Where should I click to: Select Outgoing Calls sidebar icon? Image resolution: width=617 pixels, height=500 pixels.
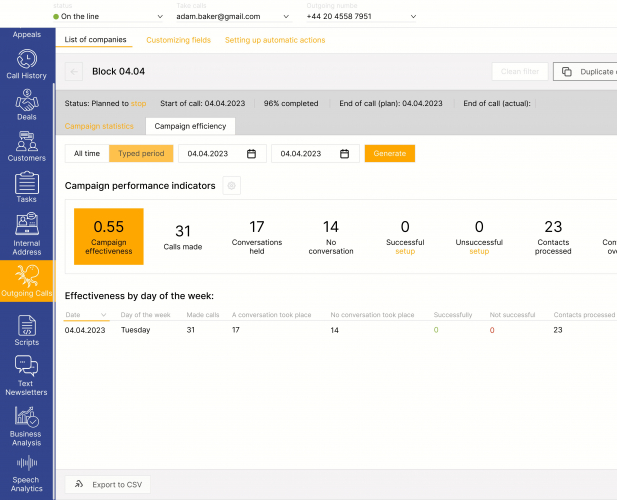tap(27, 275)
